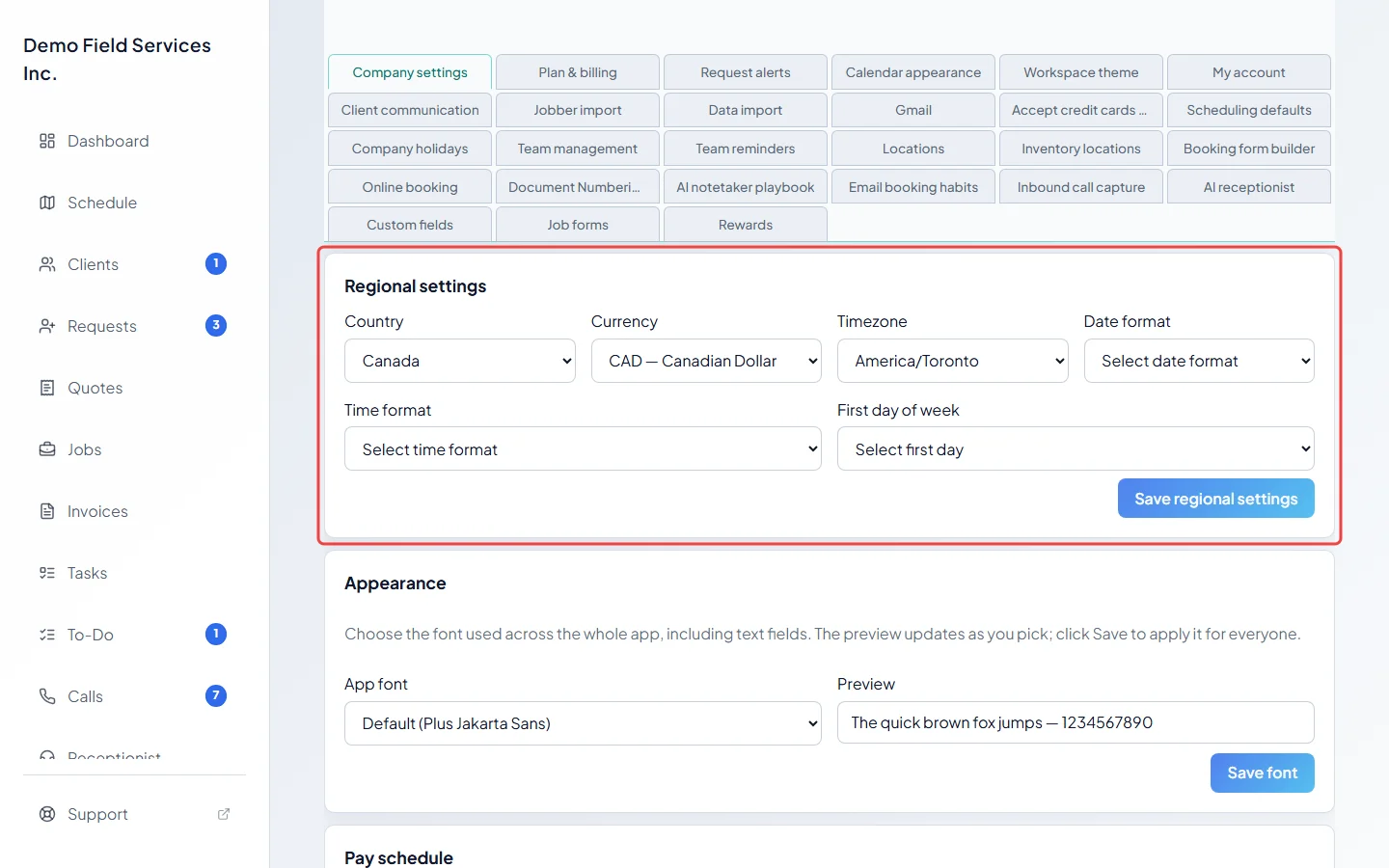Image resolution: width=1389 pixels, height=868 pixels.
Task: Go to the AI receptionist tab
Action: (1249, 187)
